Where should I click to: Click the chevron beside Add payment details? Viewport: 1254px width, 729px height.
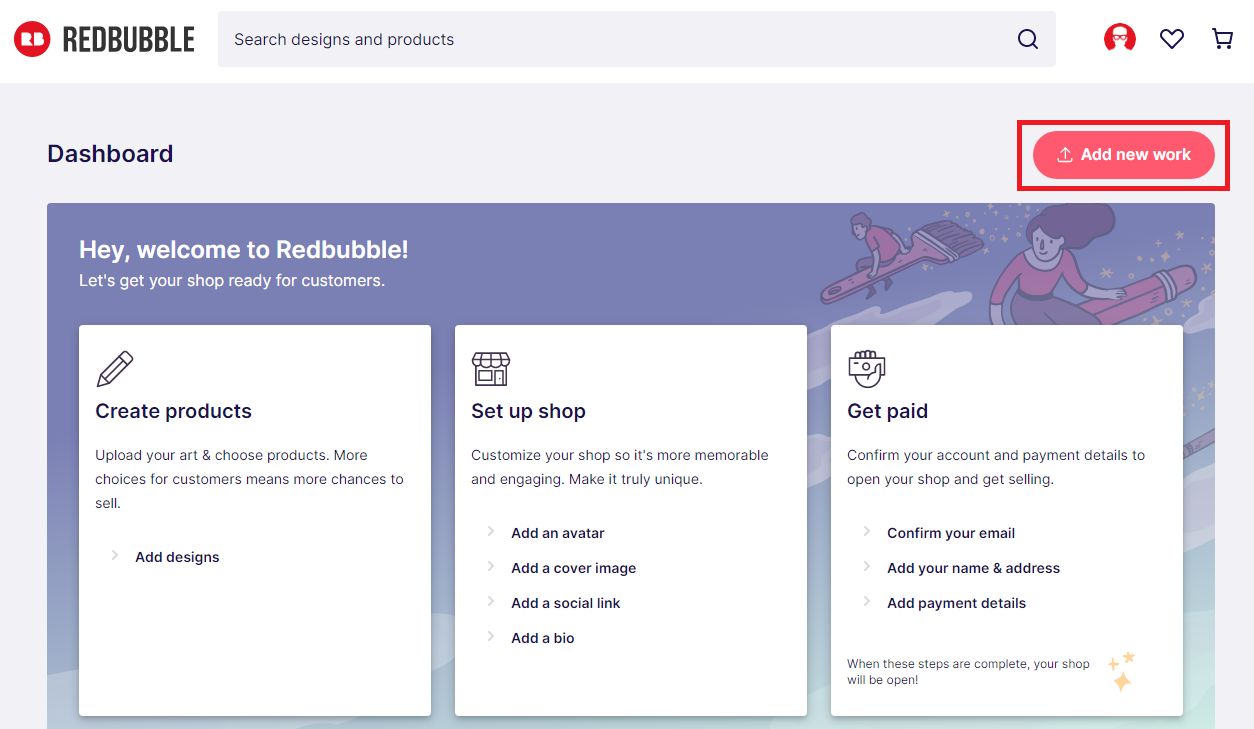pyautogui.click(x=867, y=601)
